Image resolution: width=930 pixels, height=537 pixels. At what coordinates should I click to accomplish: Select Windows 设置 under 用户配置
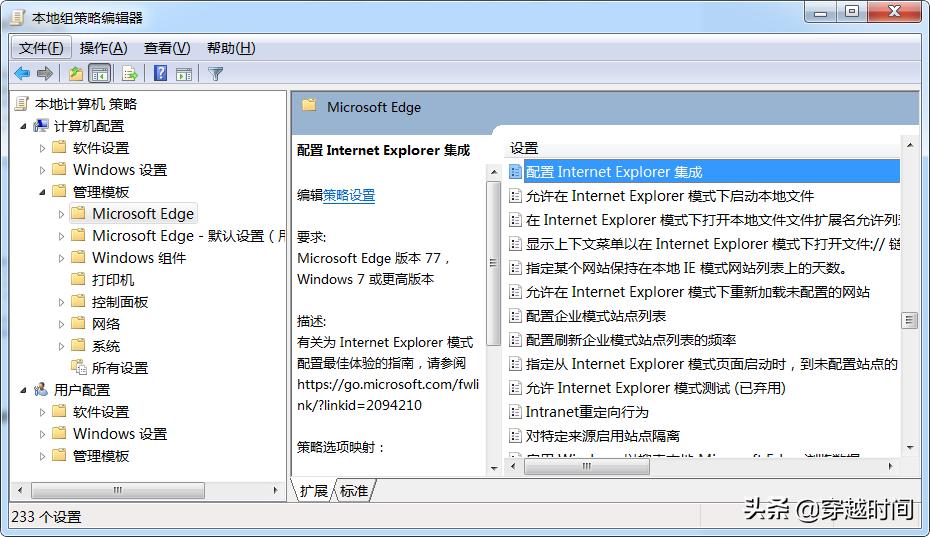click(x=120, y=434)
